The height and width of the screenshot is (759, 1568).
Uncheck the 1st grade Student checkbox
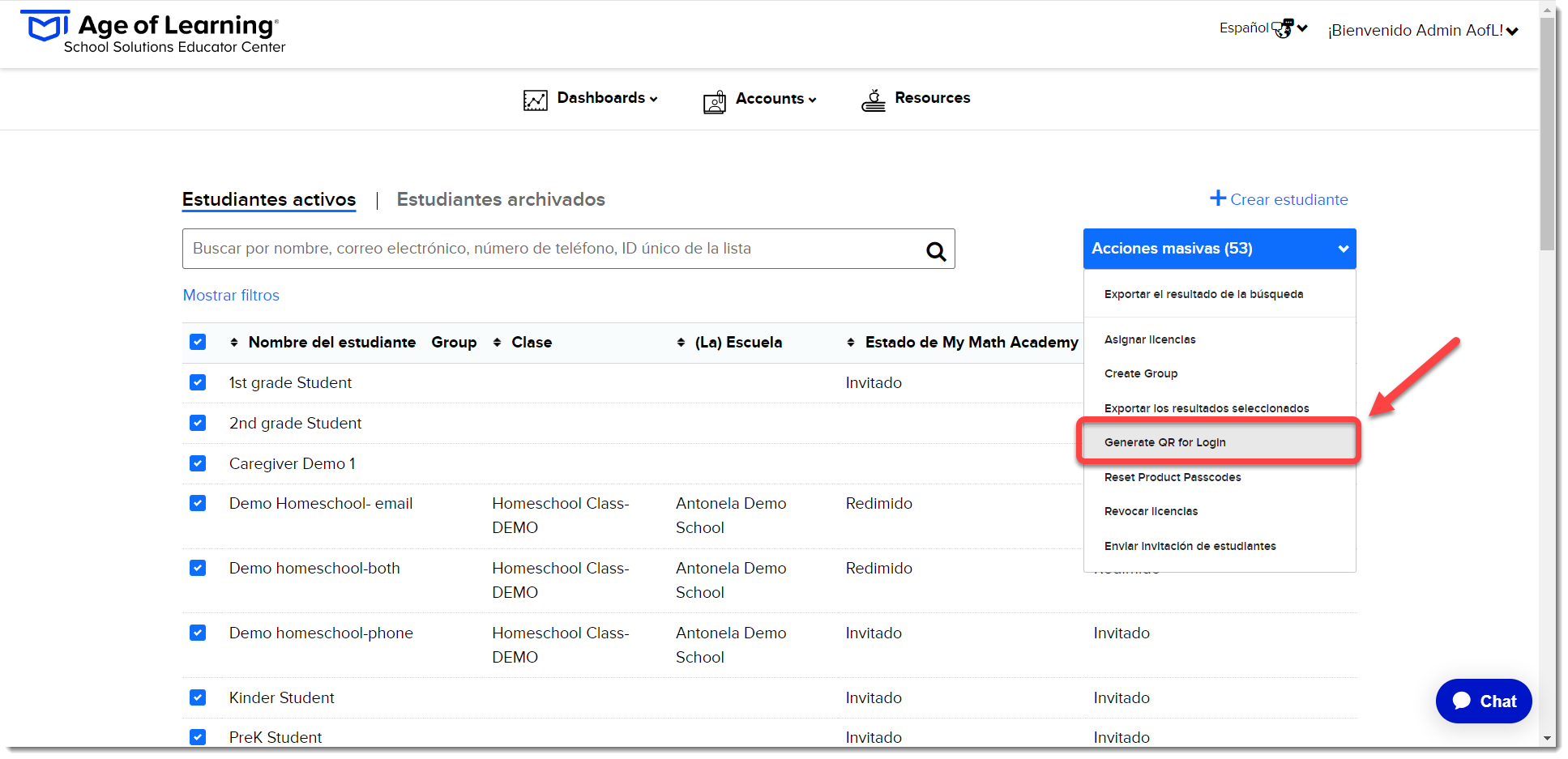(x=198, y=382)
